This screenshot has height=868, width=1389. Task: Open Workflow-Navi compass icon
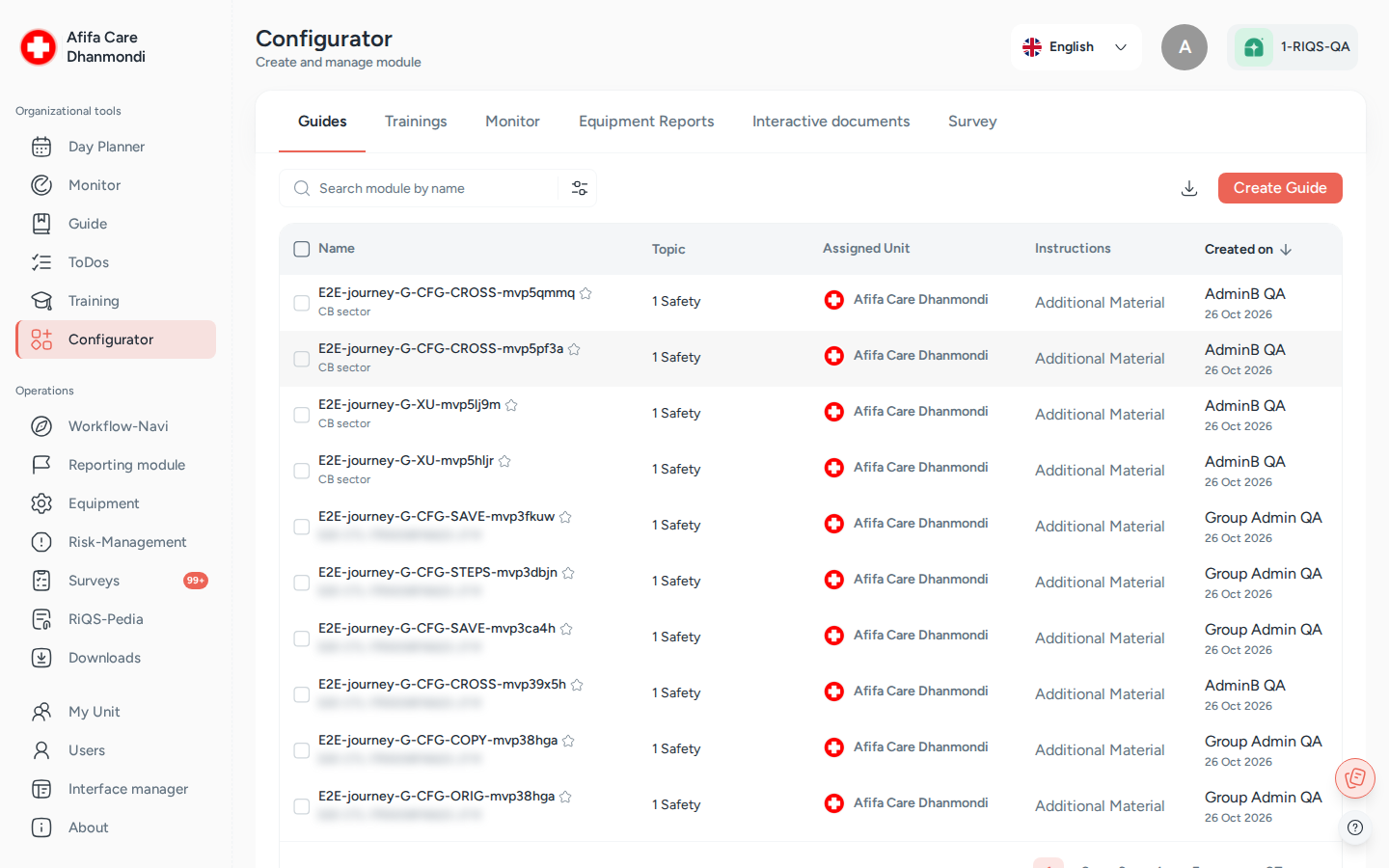point(41,426)
